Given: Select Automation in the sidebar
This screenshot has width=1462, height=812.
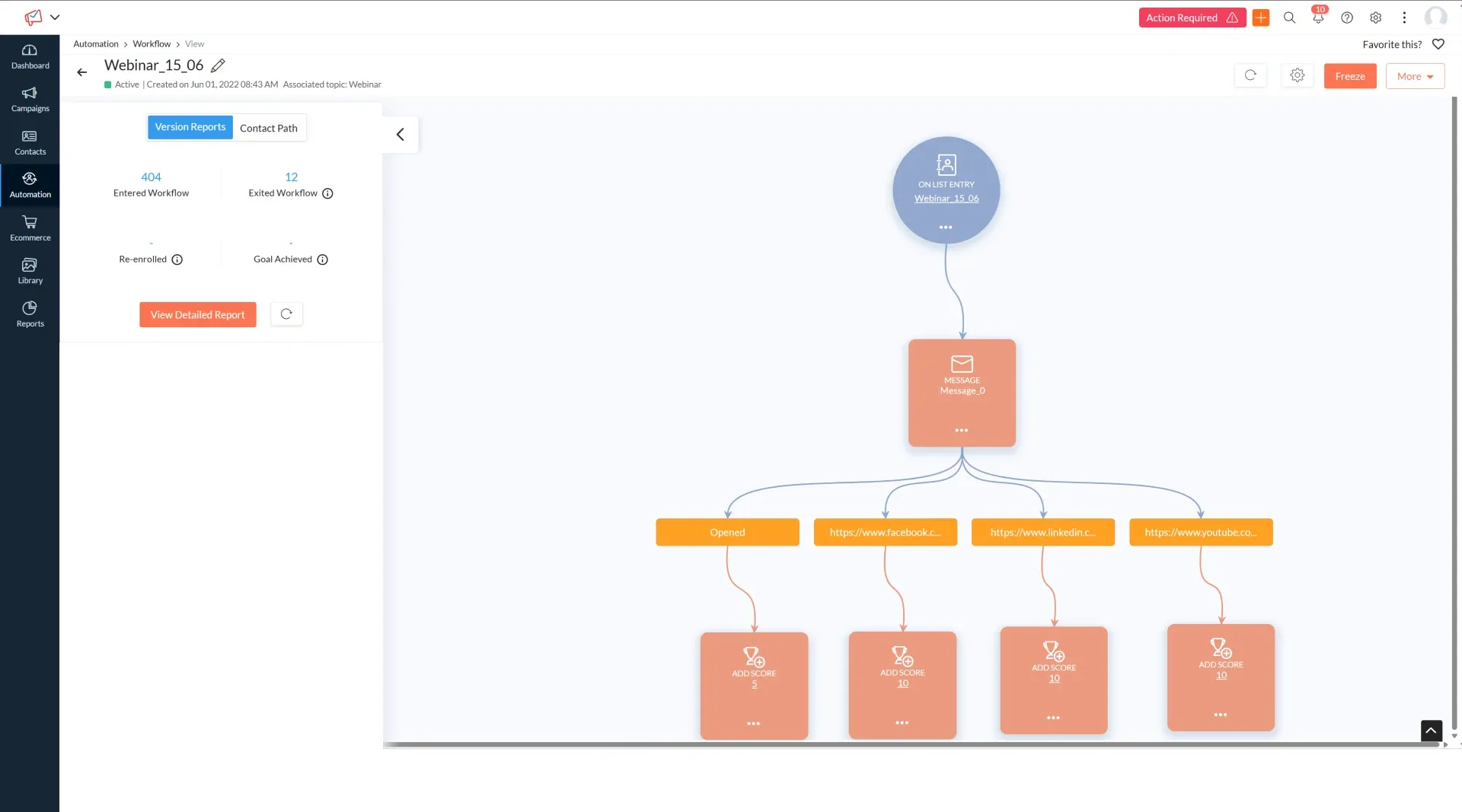Looking at the screenshot, I should point(30,186).
